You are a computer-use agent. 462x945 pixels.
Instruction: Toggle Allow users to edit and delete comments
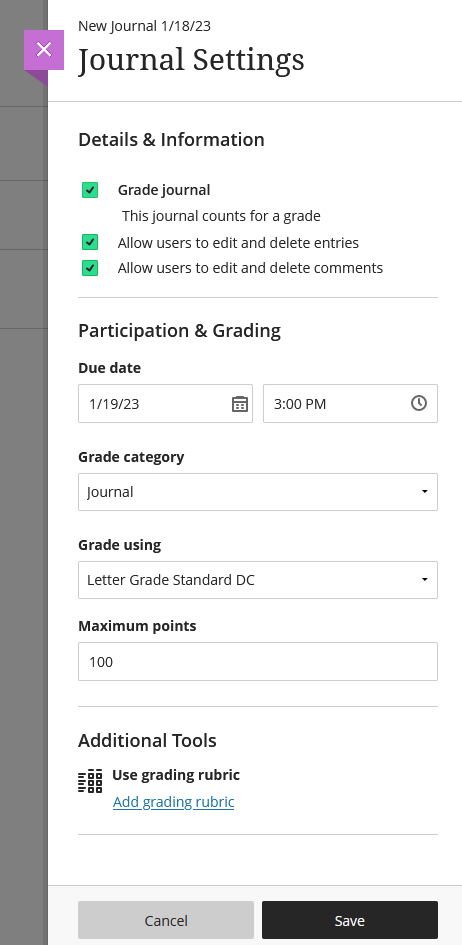pos(90,268)
